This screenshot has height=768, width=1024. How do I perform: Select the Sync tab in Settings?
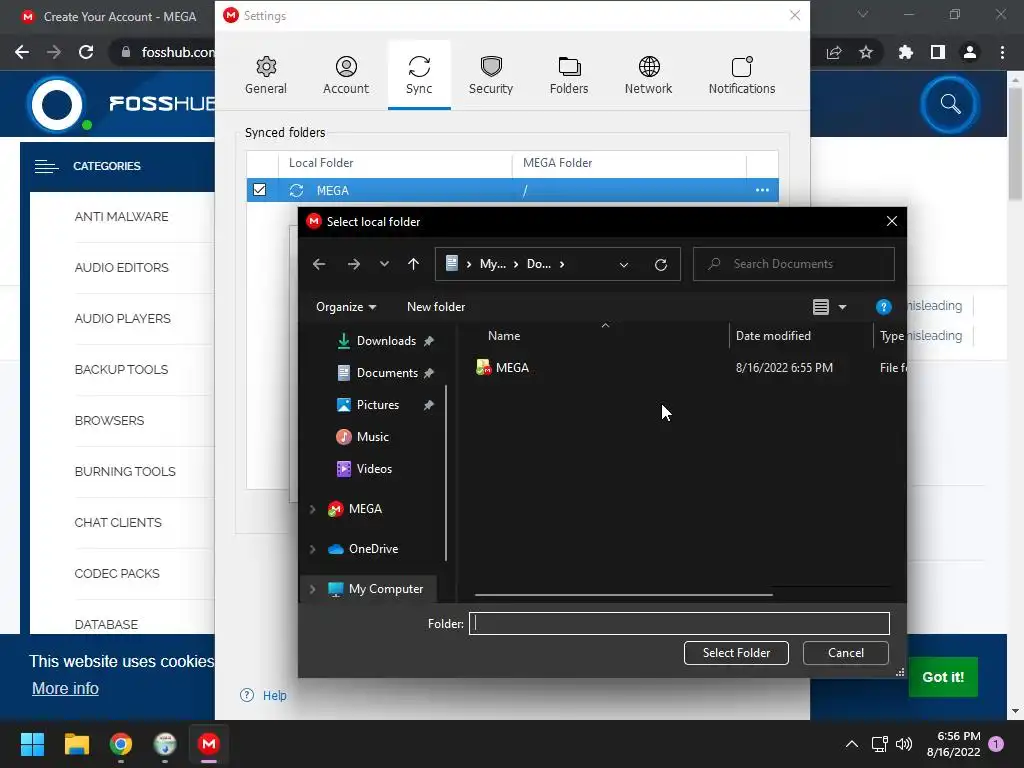(419, 75)
